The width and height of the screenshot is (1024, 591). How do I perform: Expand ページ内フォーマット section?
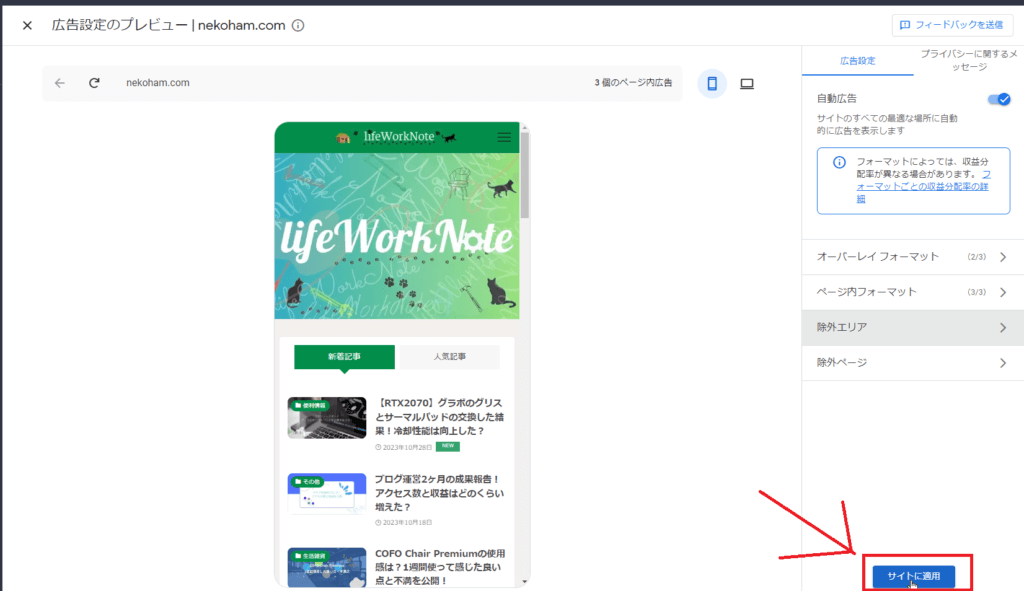(x=912, y=292)
